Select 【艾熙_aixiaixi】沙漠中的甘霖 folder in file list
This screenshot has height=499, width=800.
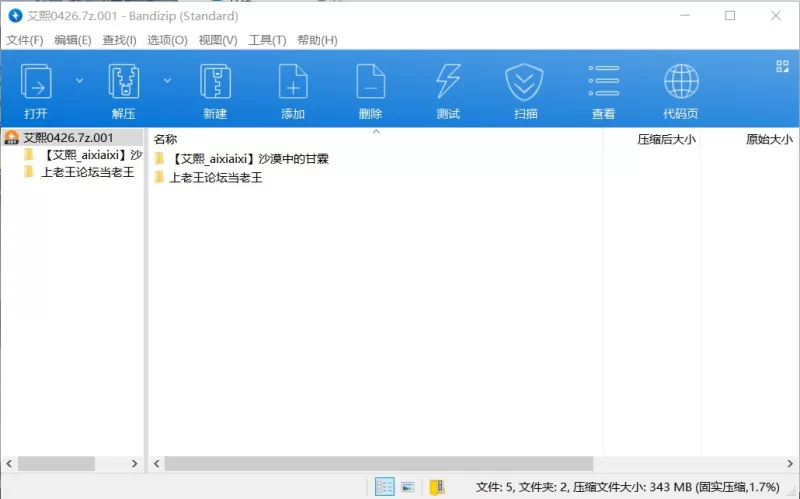click(x=242, y=159)
